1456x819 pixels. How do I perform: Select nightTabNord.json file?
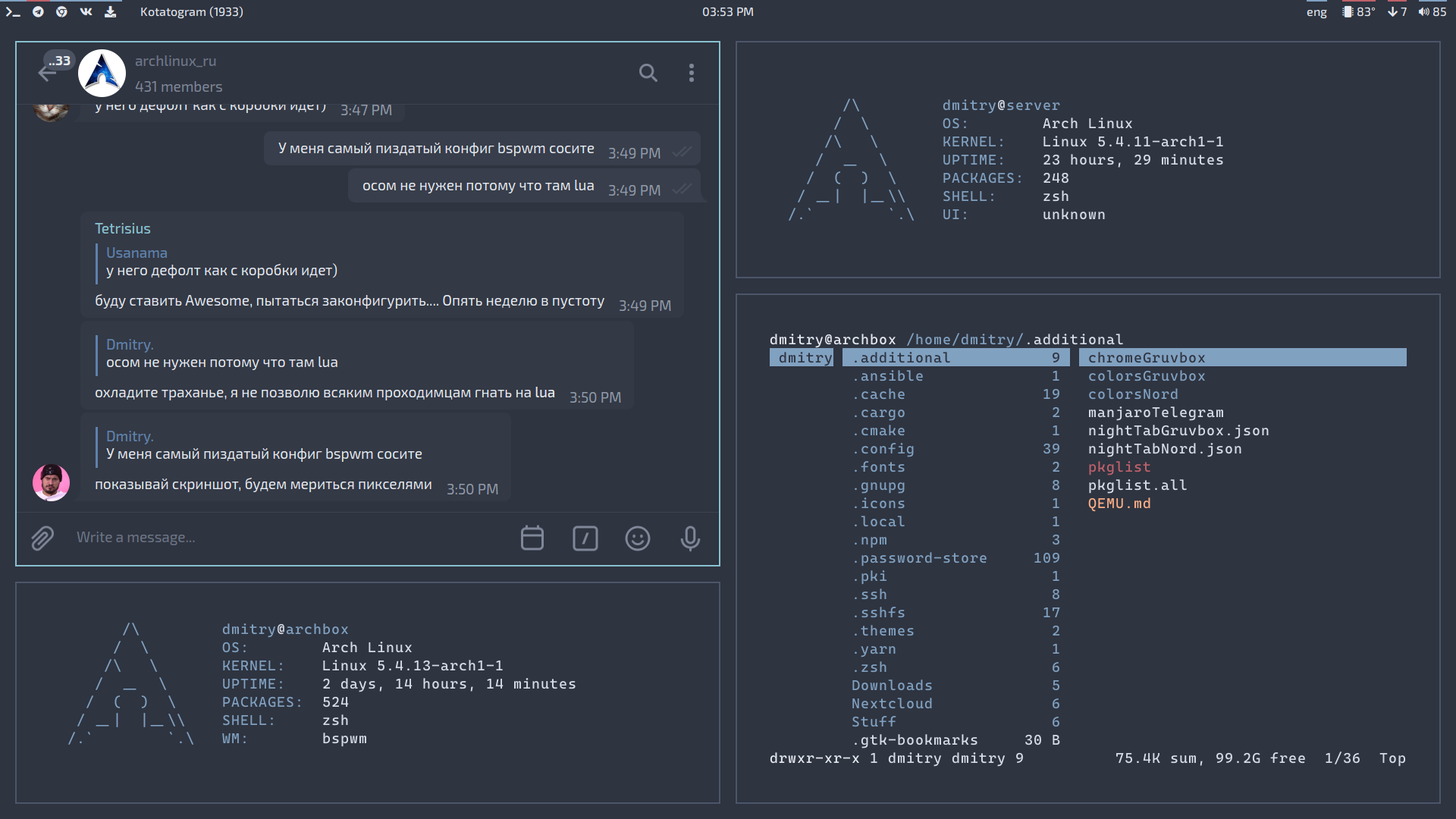click(1165, 449)
